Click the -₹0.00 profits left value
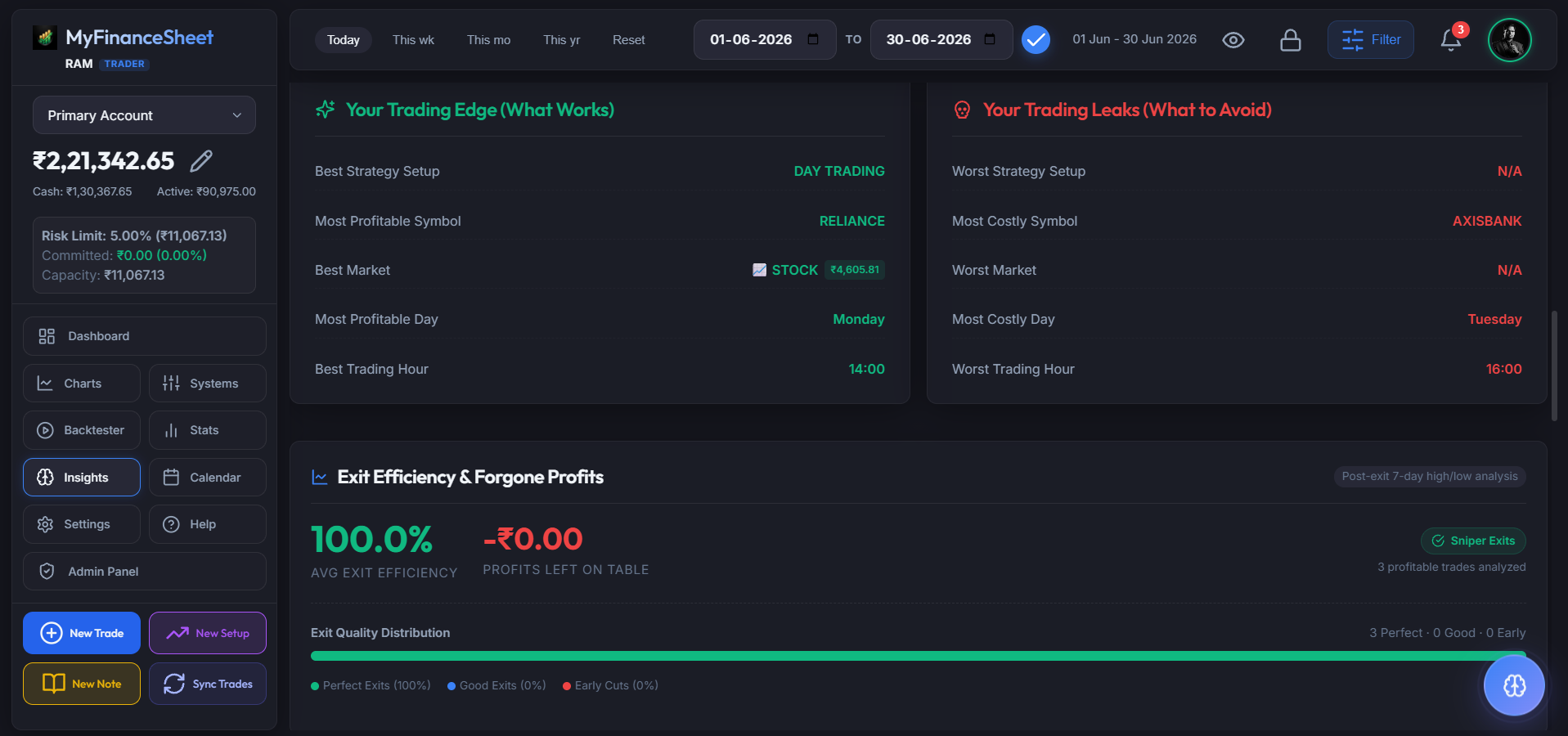This screenshot has width=1568, height=736. click(533, 539)
